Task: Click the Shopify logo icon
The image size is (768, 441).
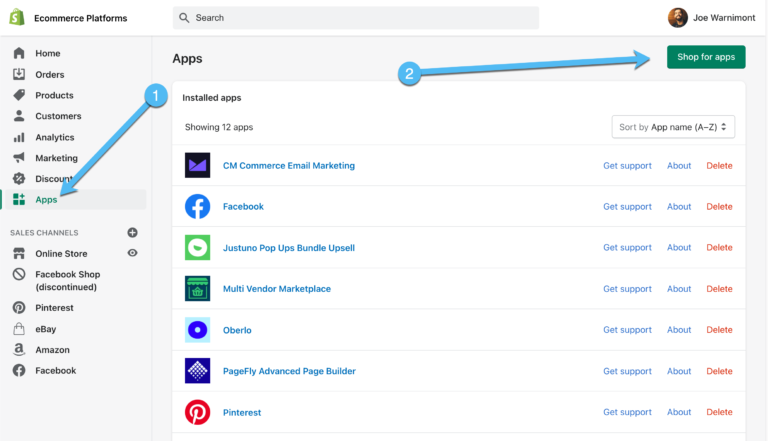Action: [18, 18]
